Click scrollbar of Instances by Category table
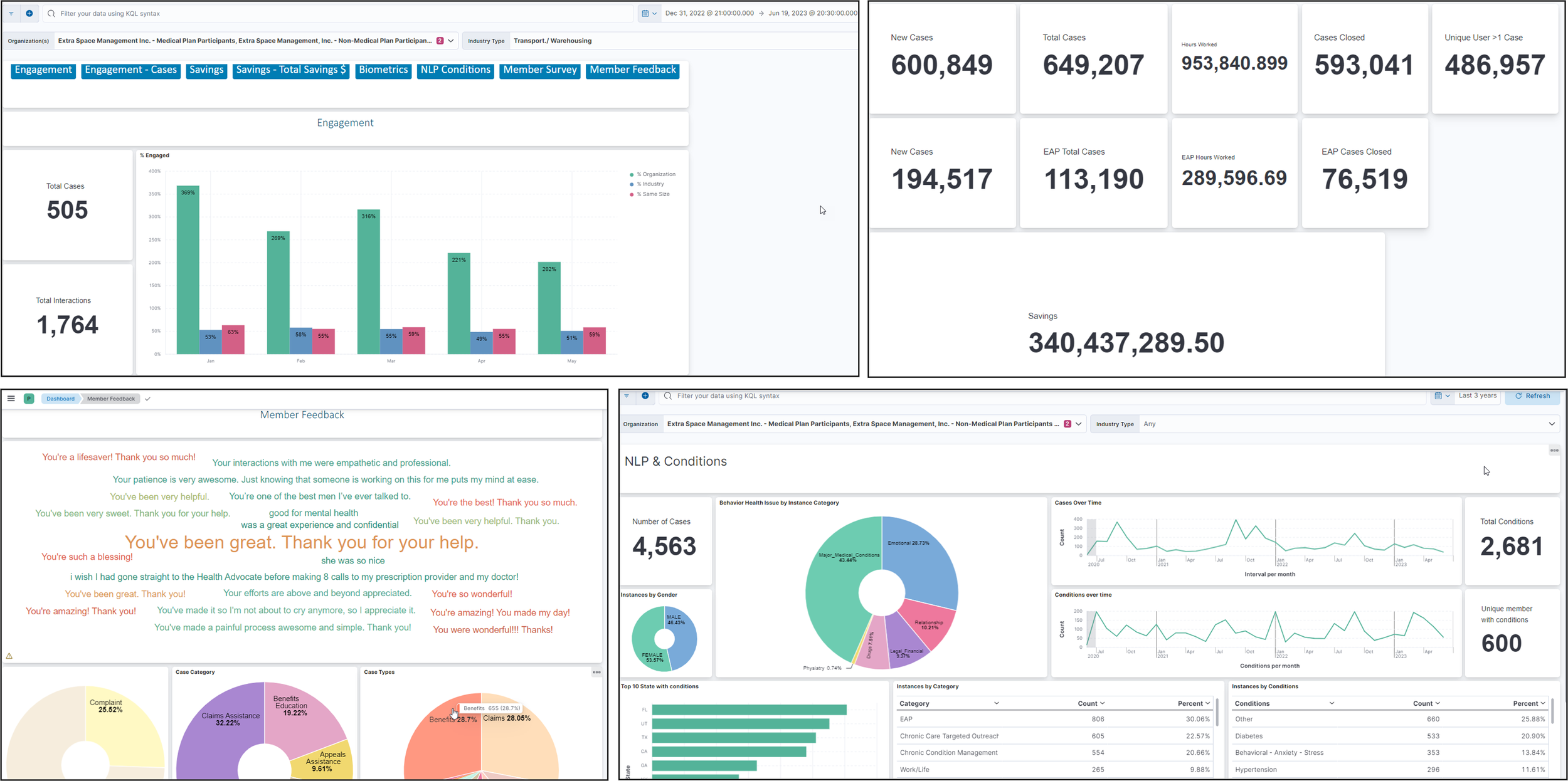1568x781 pixels. pyautogui.click(x=1217, y=712)
